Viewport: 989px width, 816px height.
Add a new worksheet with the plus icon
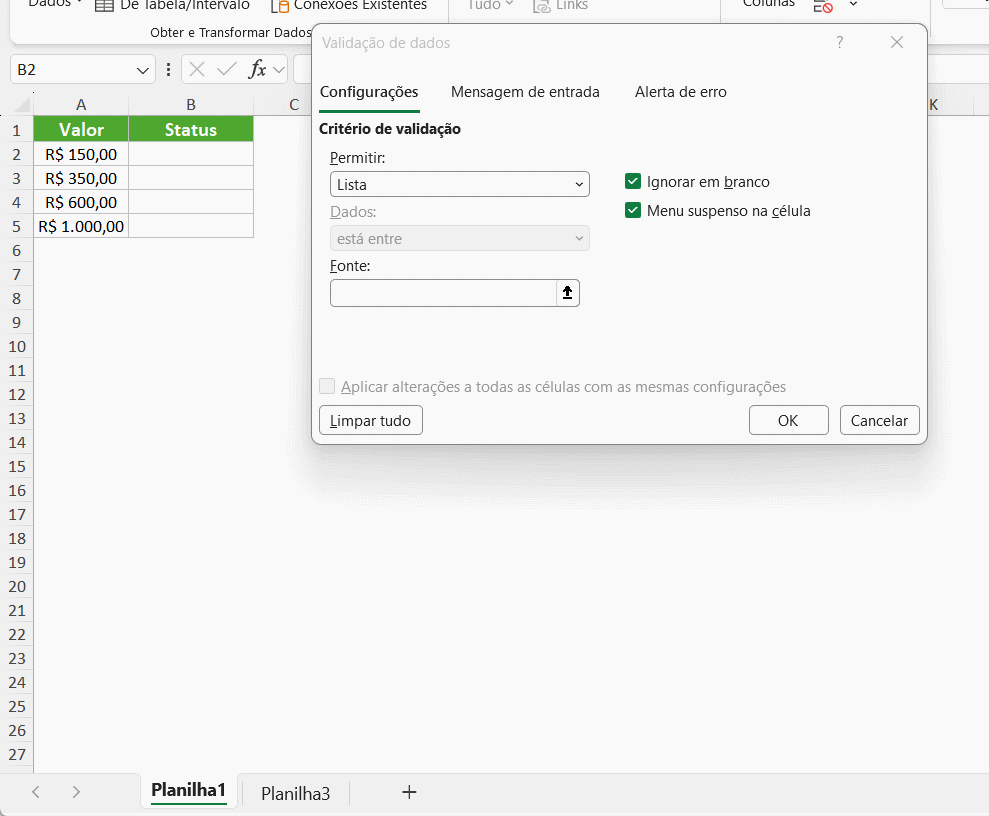click(x=409, y=792)
